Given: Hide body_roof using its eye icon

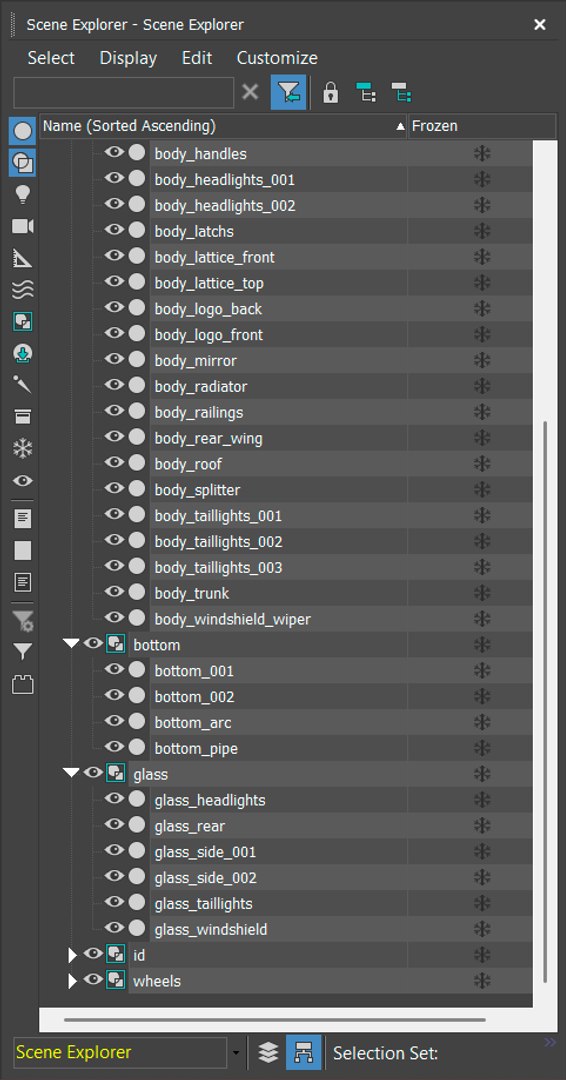Looking at the screenshot, I should click(x=114, y=463).
